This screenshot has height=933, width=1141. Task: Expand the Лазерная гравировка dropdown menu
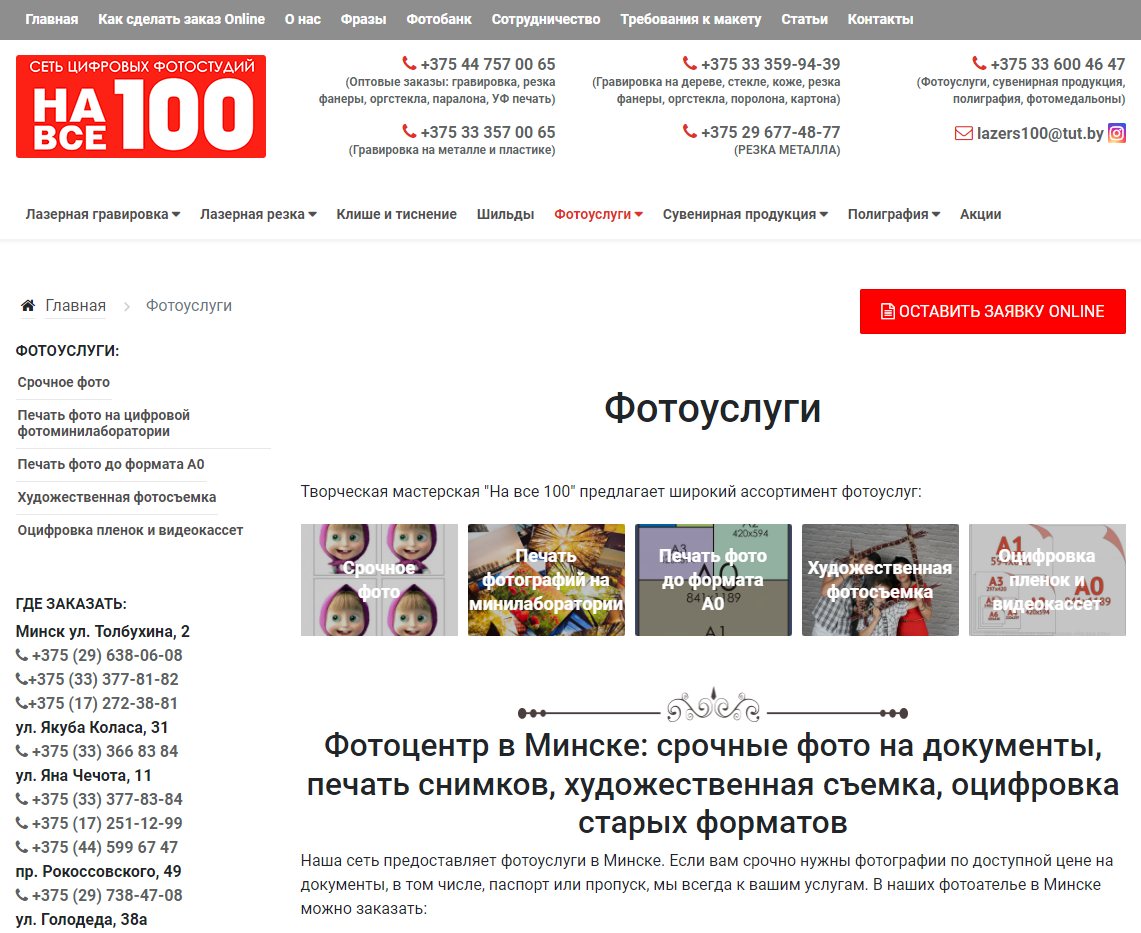click(x=103, y=214)
